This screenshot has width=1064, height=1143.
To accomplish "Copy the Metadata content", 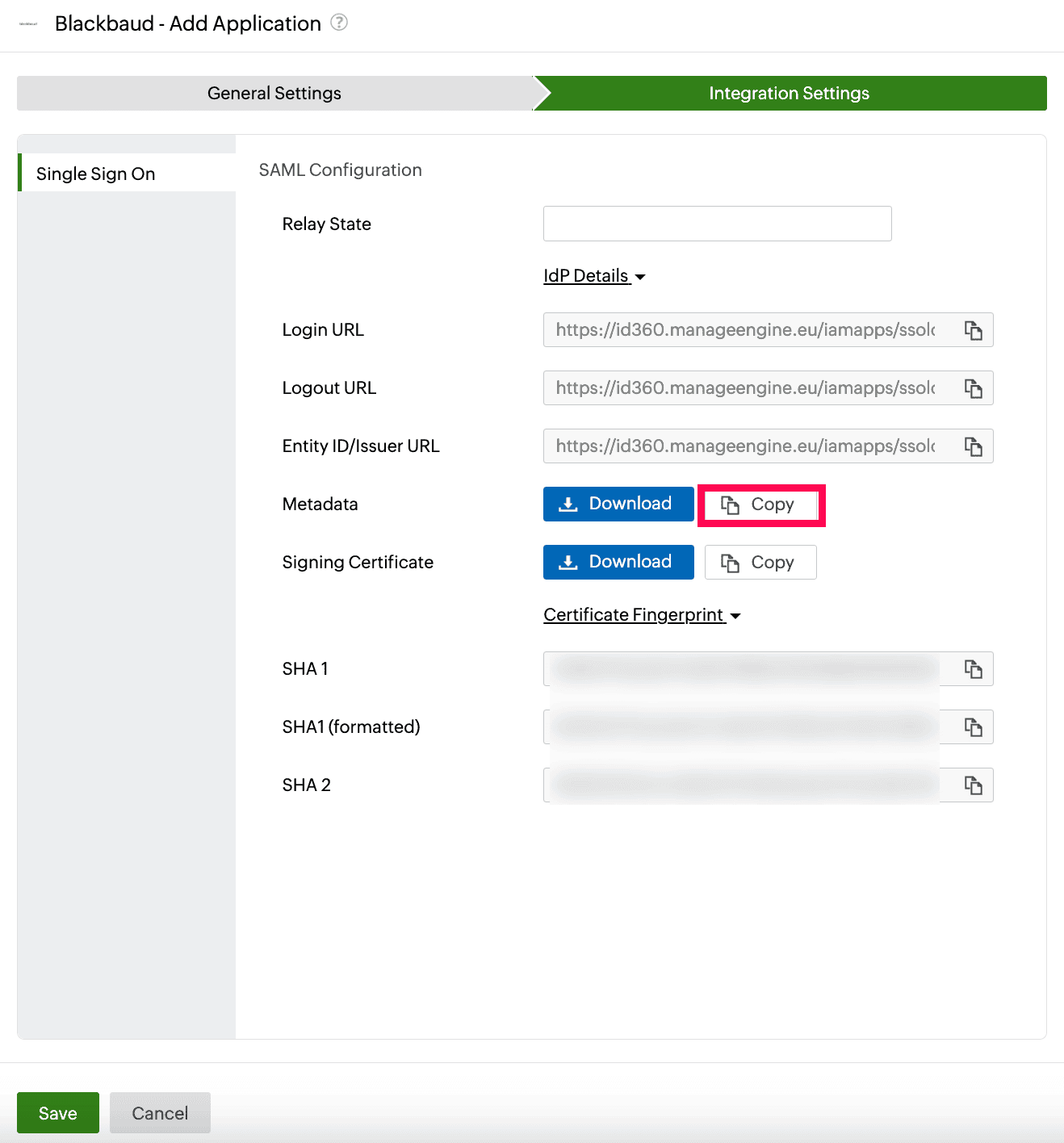I will pos(760,505).
